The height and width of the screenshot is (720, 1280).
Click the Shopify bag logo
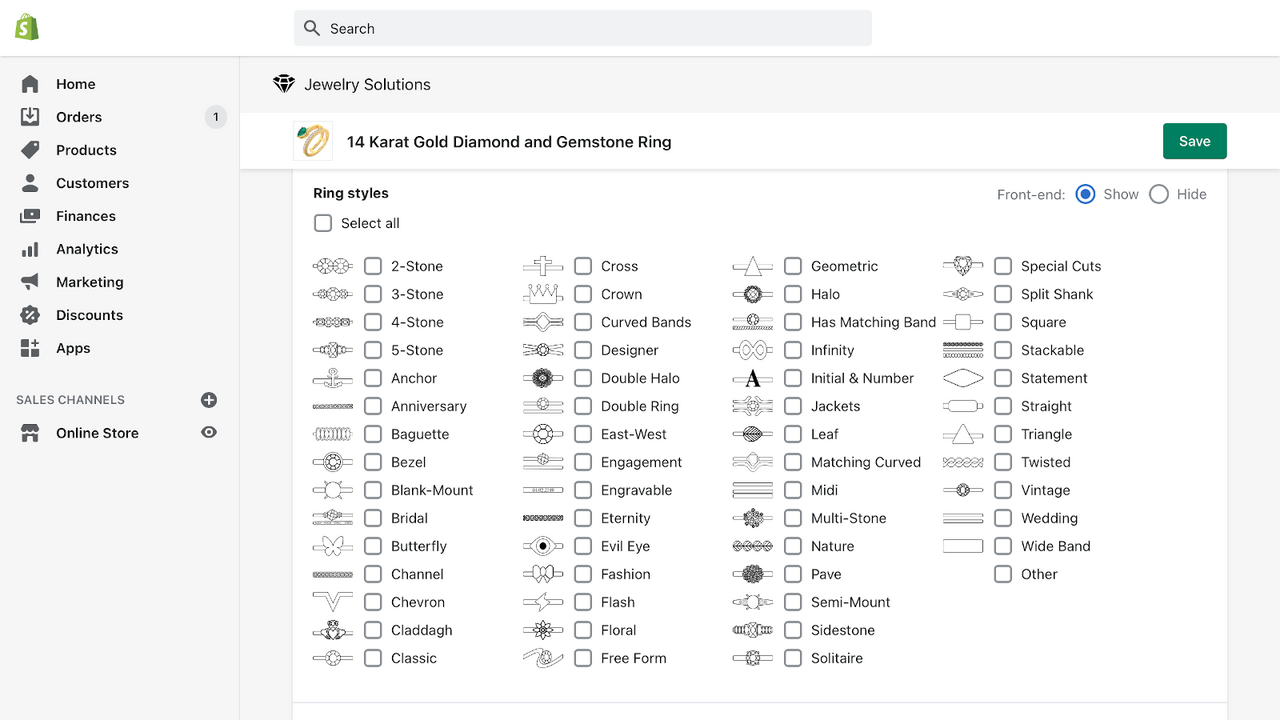(27, 26)
